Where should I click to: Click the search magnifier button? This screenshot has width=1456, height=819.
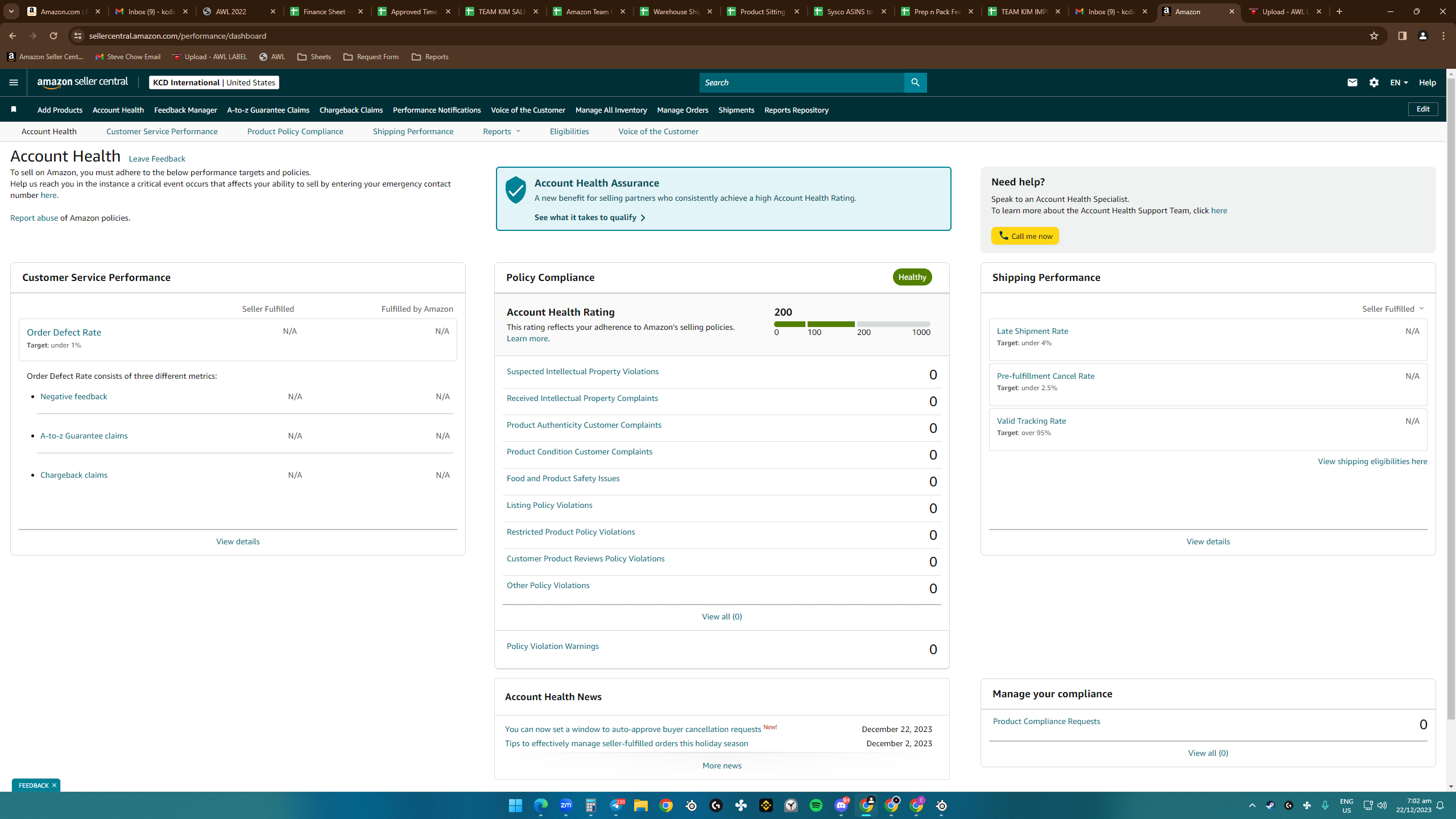[x=915, y=82]
